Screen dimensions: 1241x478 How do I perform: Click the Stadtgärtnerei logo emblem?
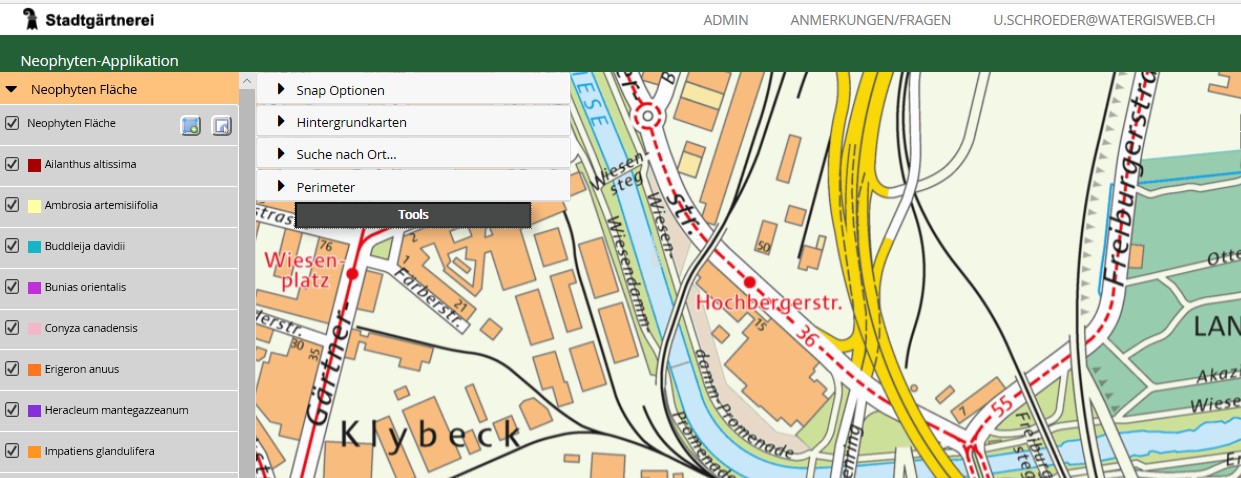pyautogui.click(x=31, y=18)
